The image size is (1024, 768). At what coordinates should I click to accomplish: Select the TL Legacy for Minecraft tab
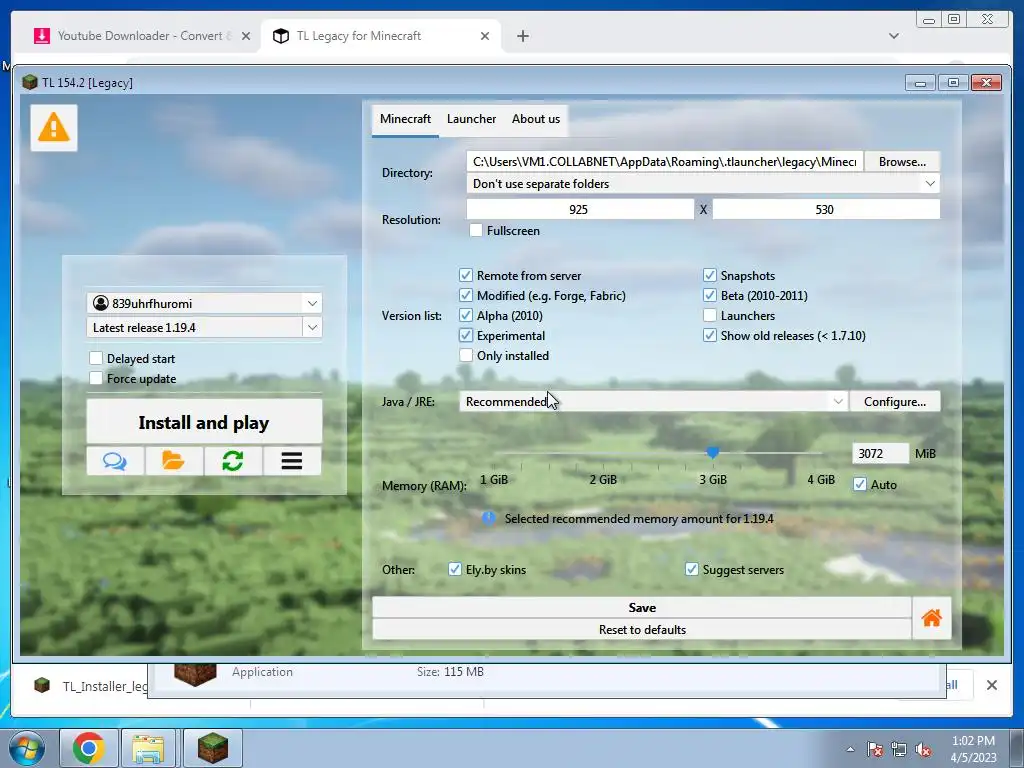(381, 36)
